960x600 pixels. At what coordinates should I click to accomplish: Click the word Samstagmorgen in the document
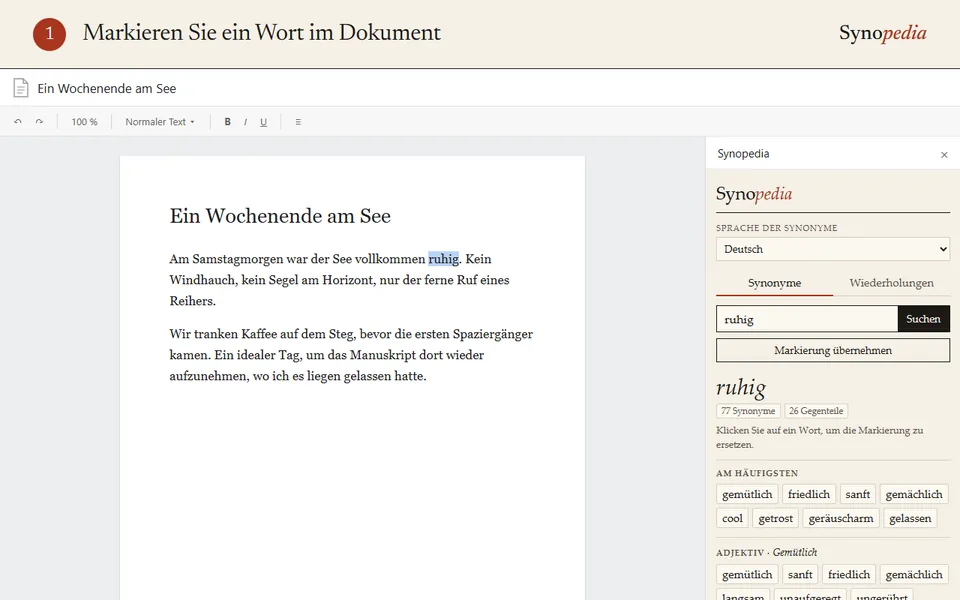pos(238,260)
